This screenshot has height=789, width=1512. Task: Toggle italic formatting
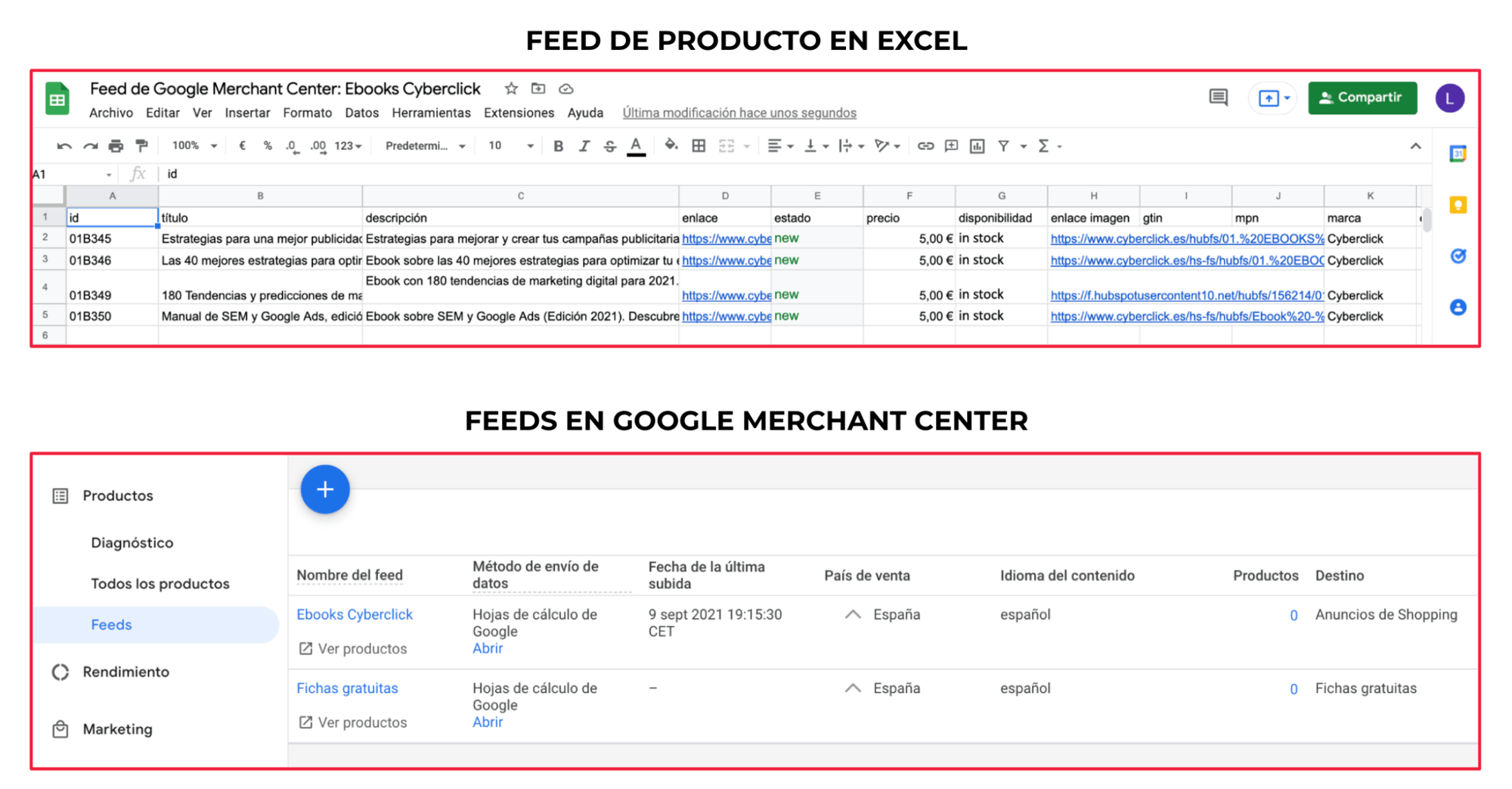pos(584,146)
